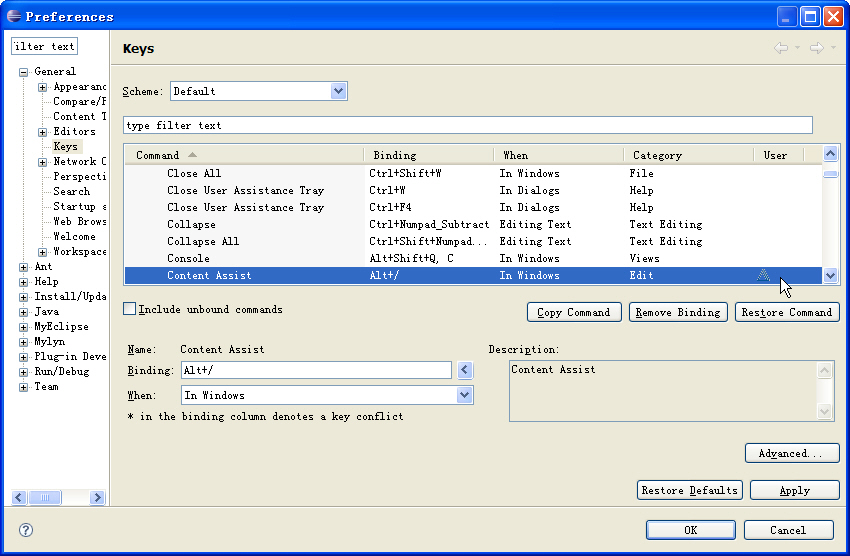Select the Content Assist command row

[x=473, y=275]
